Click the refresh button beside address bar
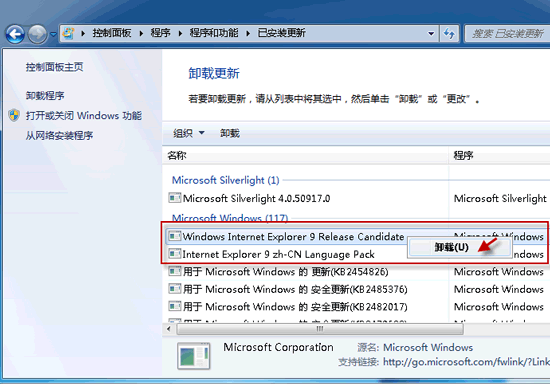The width and height of the screenshot is (550, 384). point(449,34)
